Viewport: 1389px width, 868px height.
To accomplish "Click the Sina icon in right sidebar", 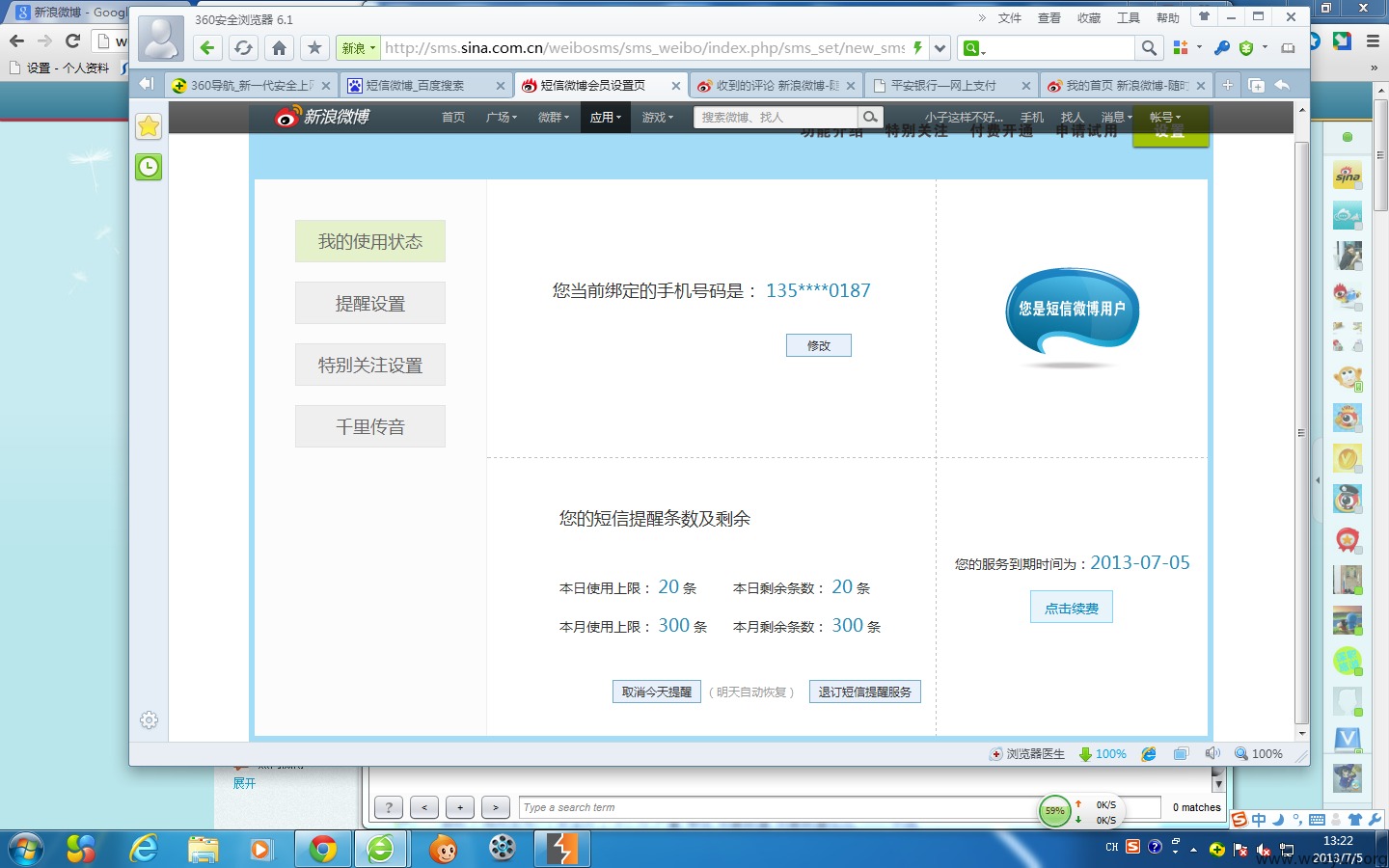I will pyautogui.click(x=1348, y=176).
